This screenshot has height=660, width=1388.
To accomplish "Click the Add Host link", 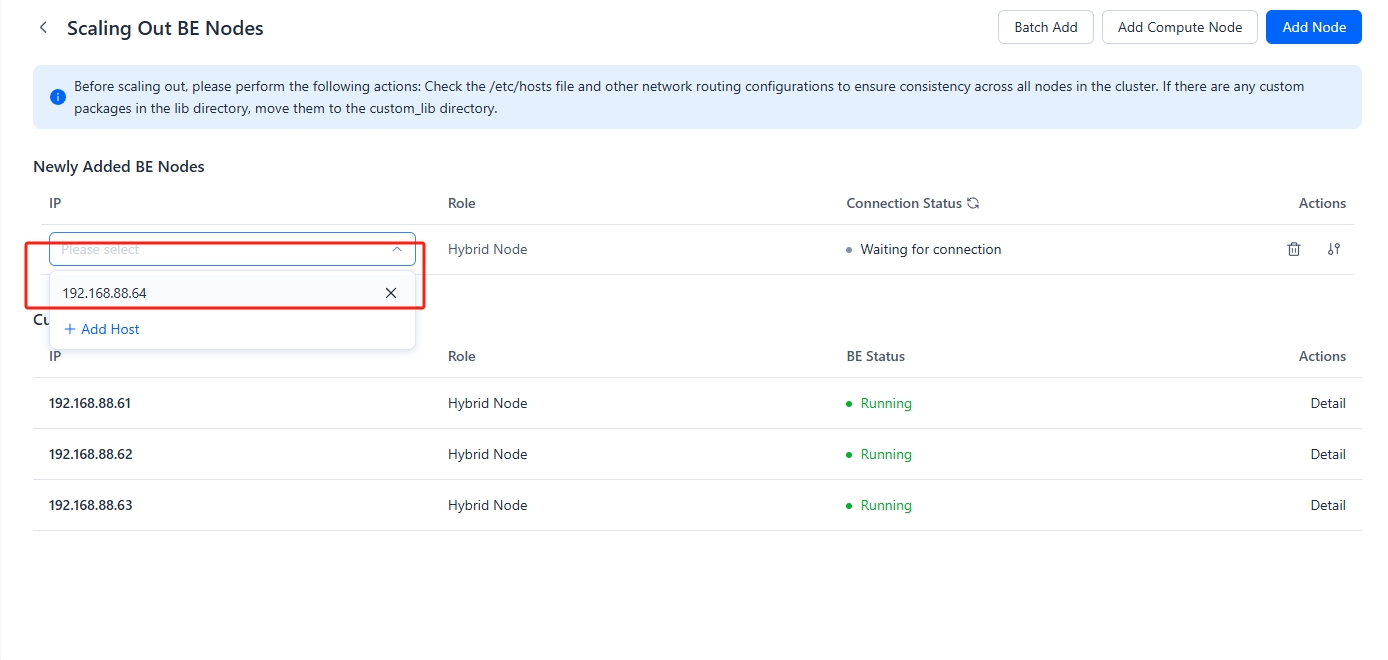I will pyautogui.click(x=102, y=329).
